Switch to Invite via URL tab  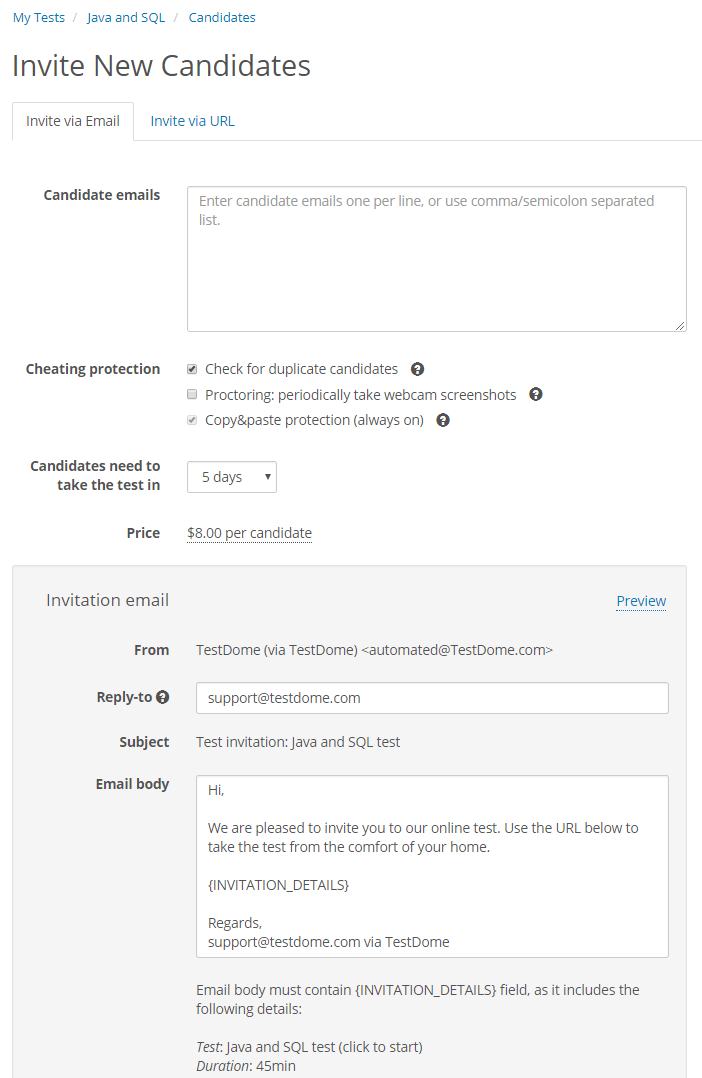[192, 121]
